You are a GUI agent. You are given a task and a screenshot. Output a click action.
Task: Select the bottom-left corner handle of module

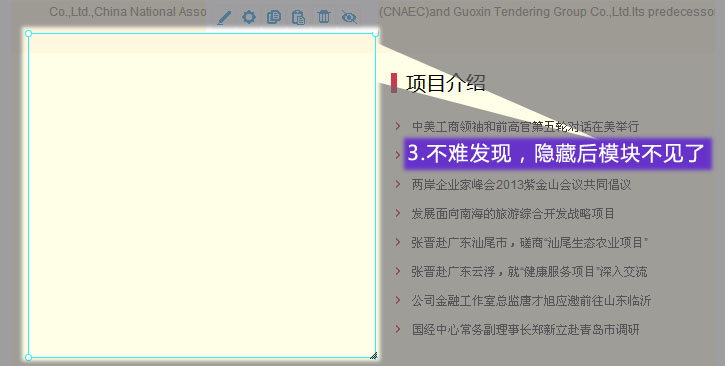(x=28, y=357)
